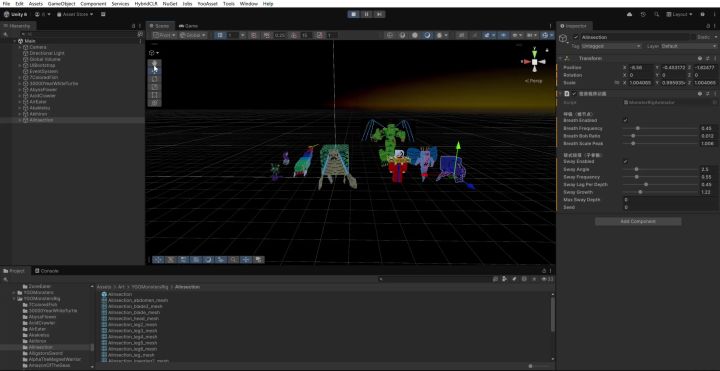720x371 pixels.
Task: Toggle the Scene gizmo lock icon
Action: [x=546, y=50]
